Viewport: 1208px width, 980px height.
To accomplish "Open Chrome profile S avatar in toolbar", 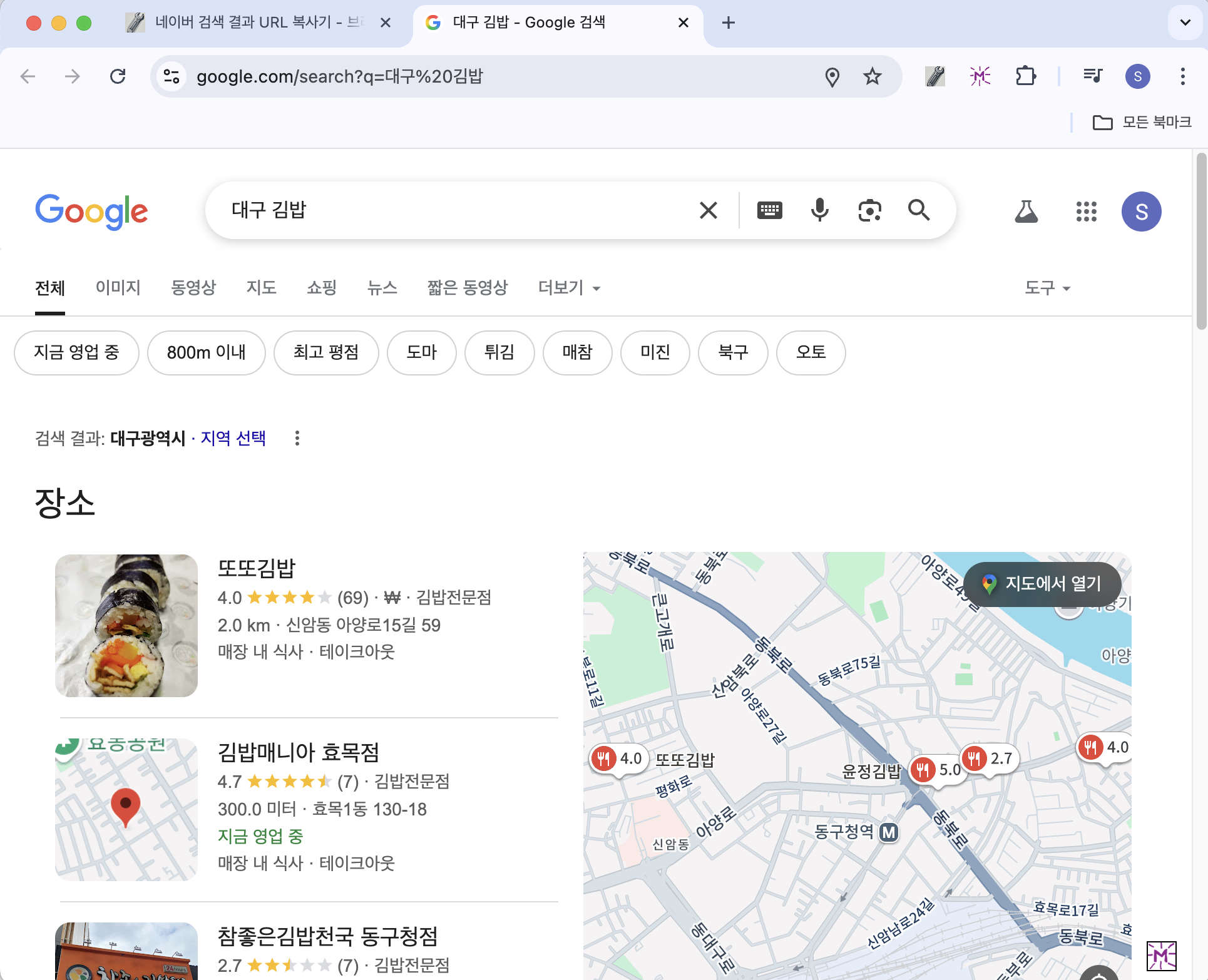I will point(1138,76).
